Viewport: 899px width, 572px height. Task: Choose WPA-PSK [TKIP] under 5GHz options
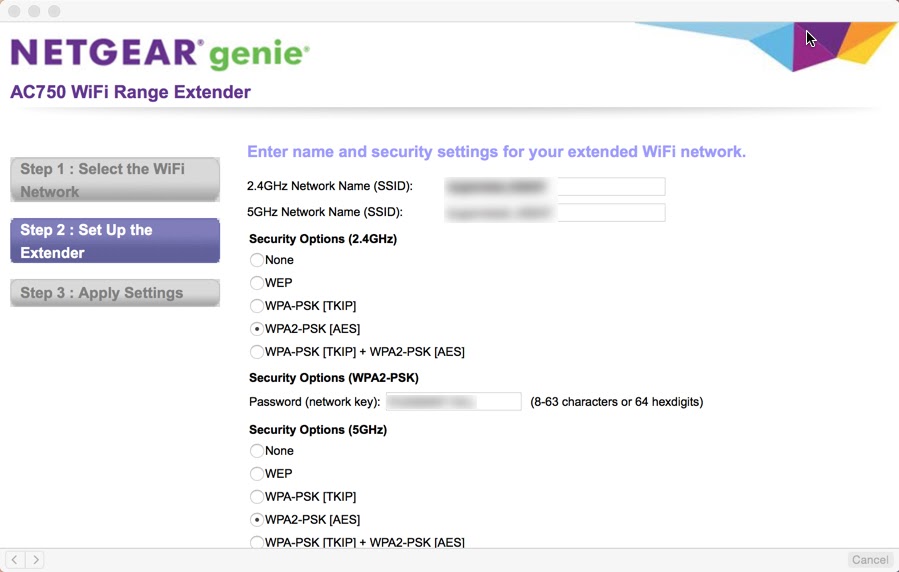tap(256, 497)
